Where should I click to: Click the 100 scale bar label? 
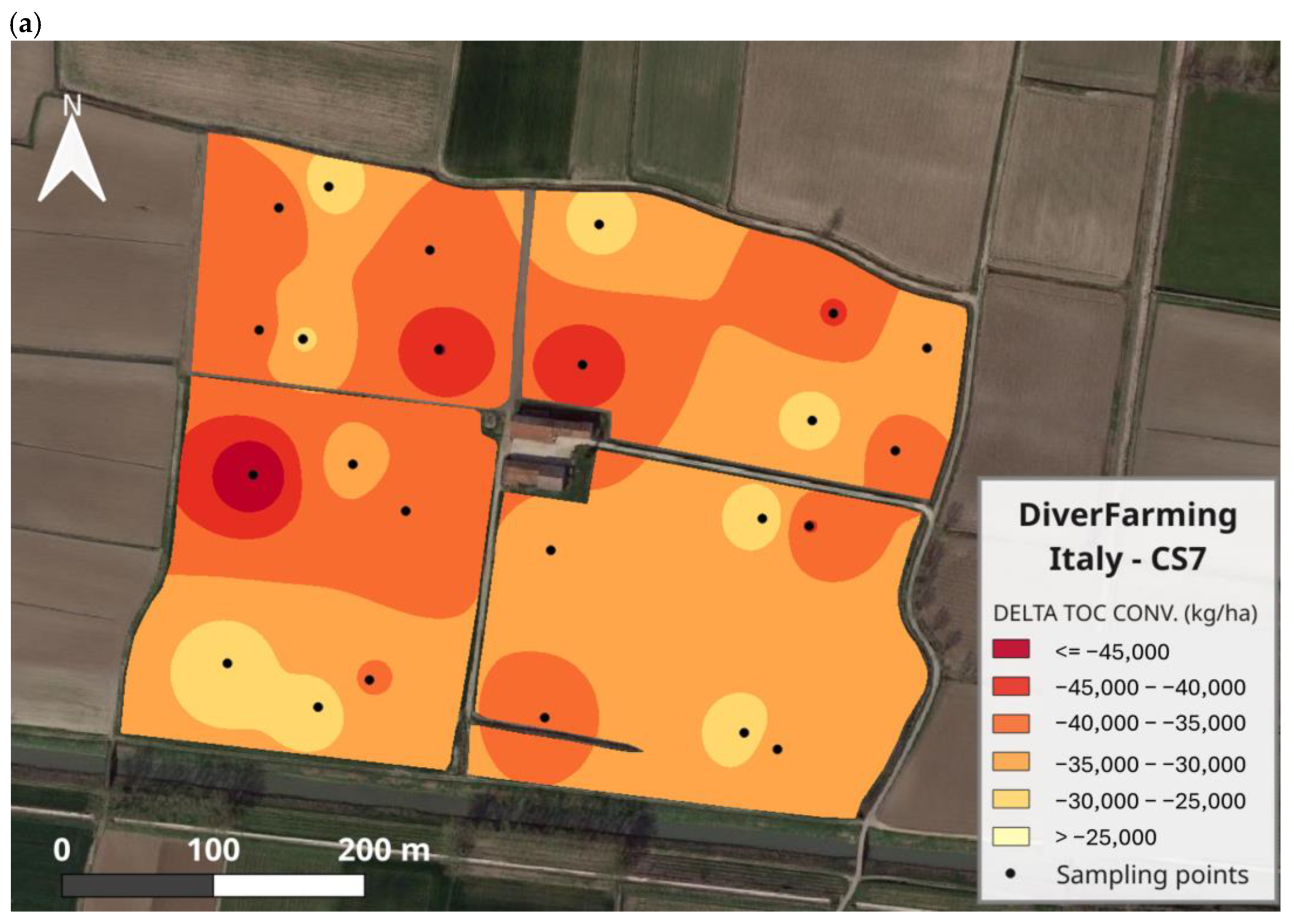[x=214, y=850]
